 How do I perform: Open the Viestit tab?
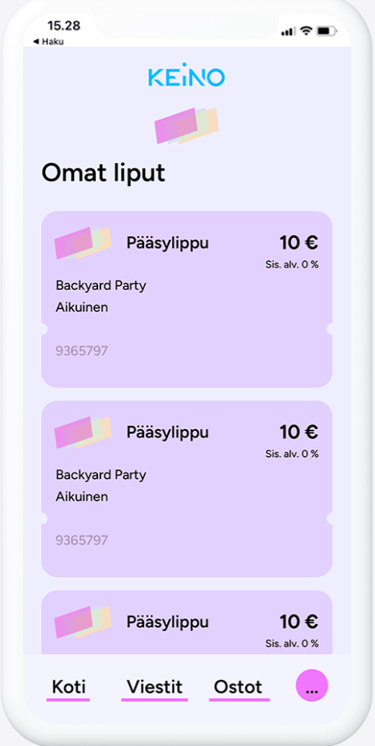pyautogui.click(x=154, y=687)
